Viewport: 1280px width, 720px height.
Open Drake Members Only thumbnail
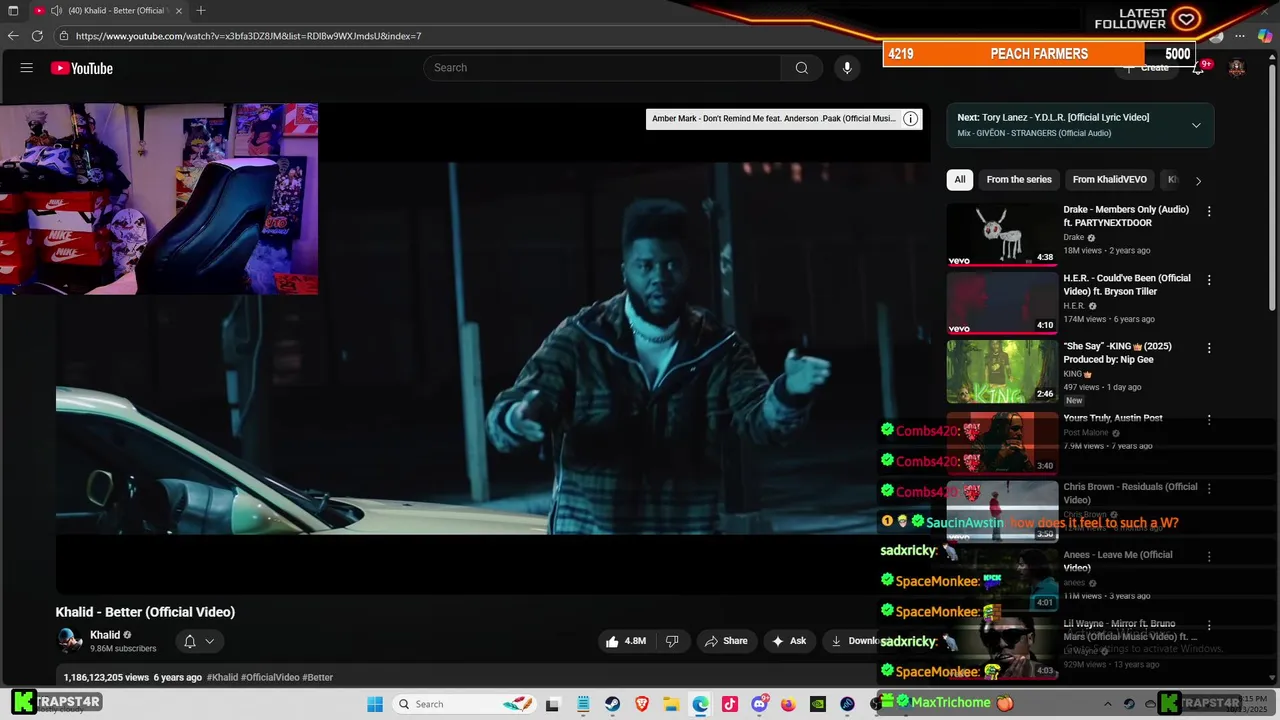pyautogui.click(x=1002, y=234)
